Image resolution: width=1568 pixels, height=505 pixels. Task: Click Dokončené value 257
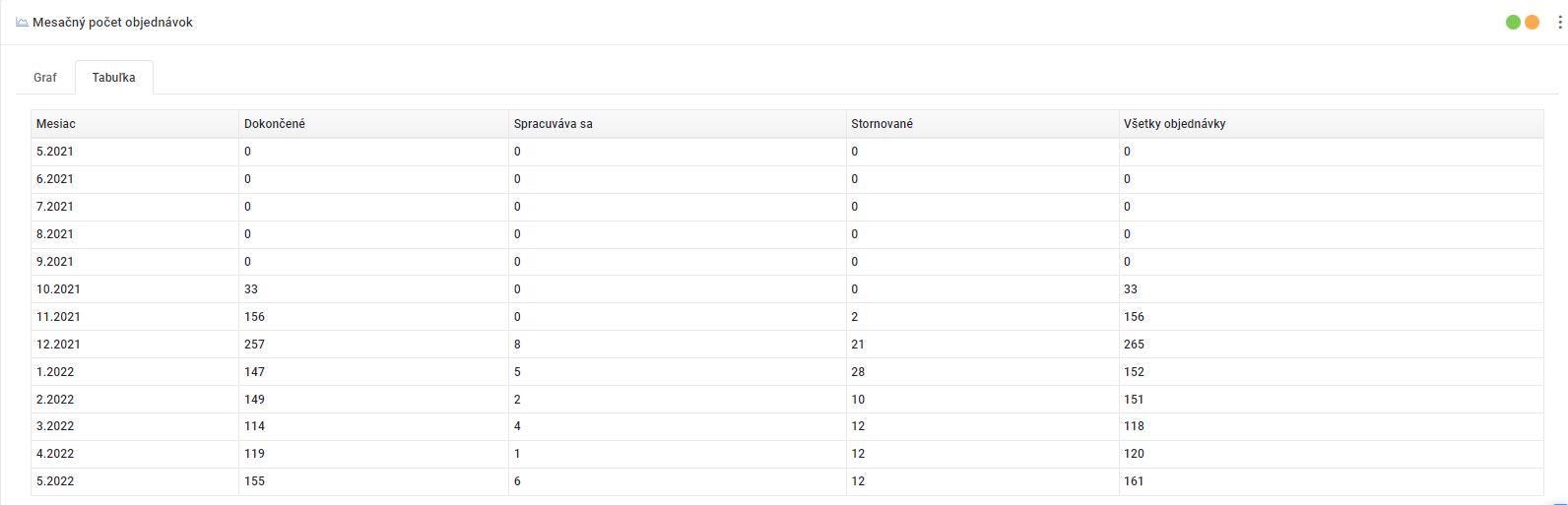coord(254,345)
